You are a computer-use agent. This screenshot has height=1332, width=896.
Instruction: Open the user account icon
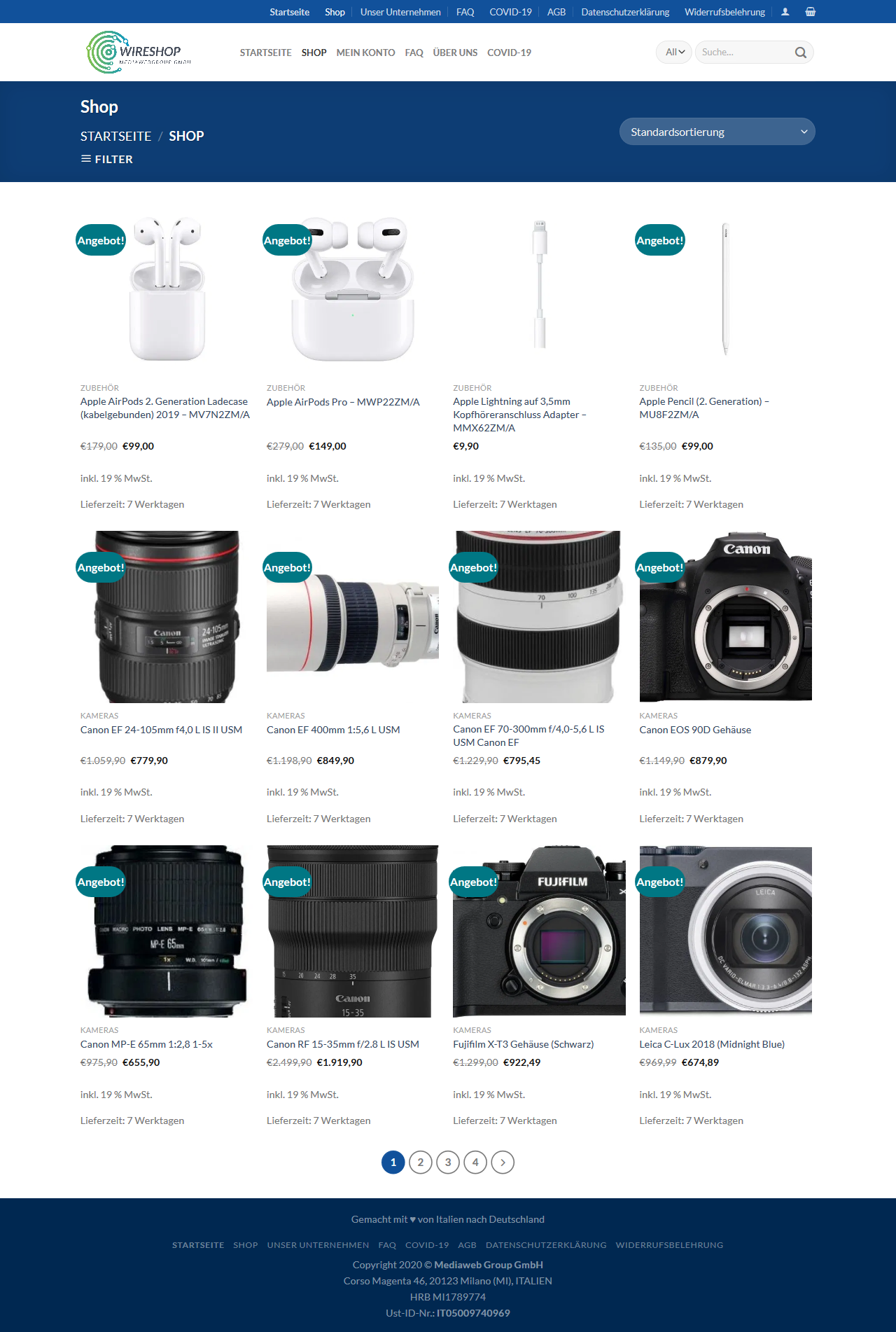coord(785,12)
